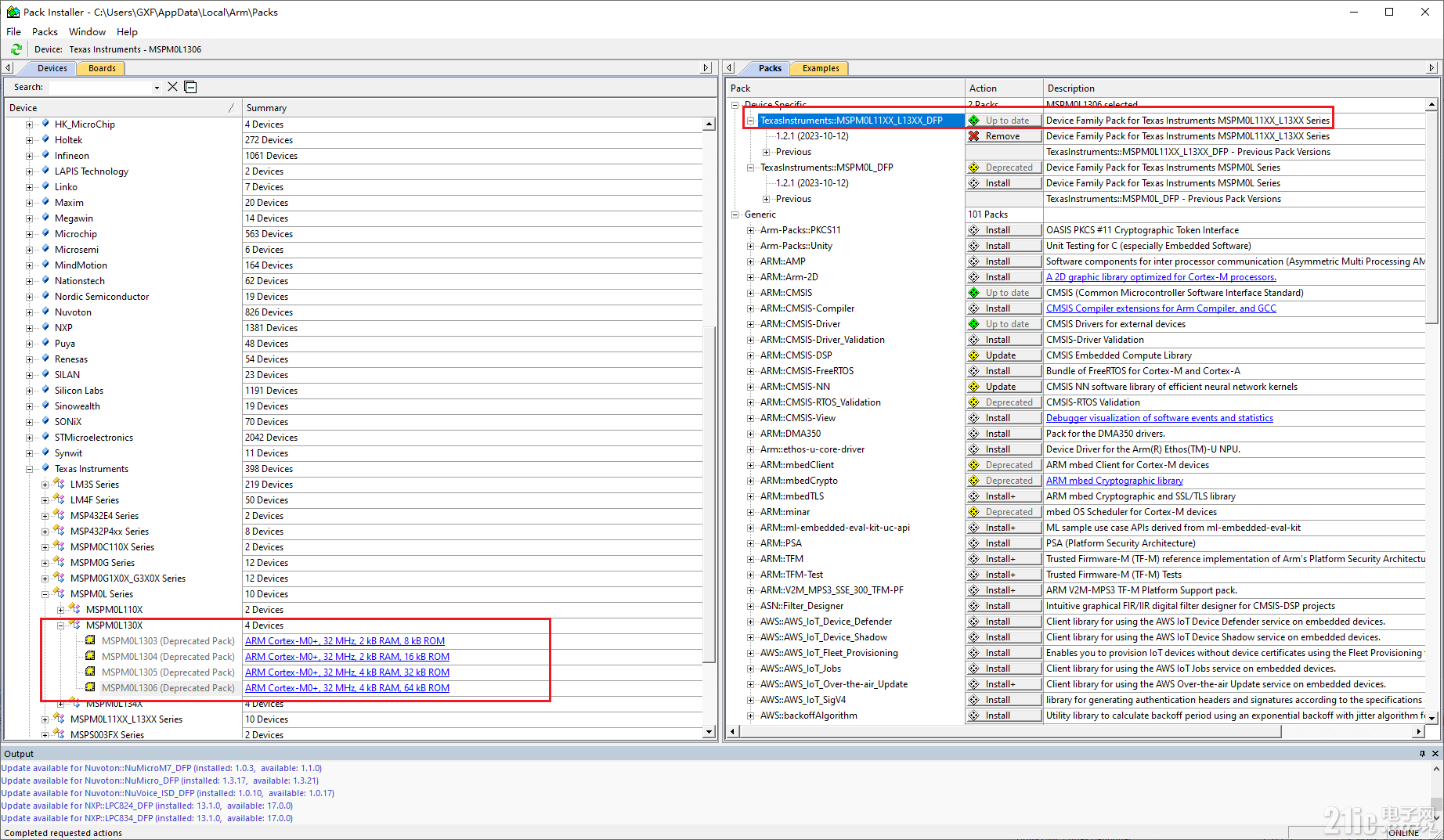1444x840 pixels.
Task: Click Devices pane vertical scrollbar down arrow
Action: [709, 732]
